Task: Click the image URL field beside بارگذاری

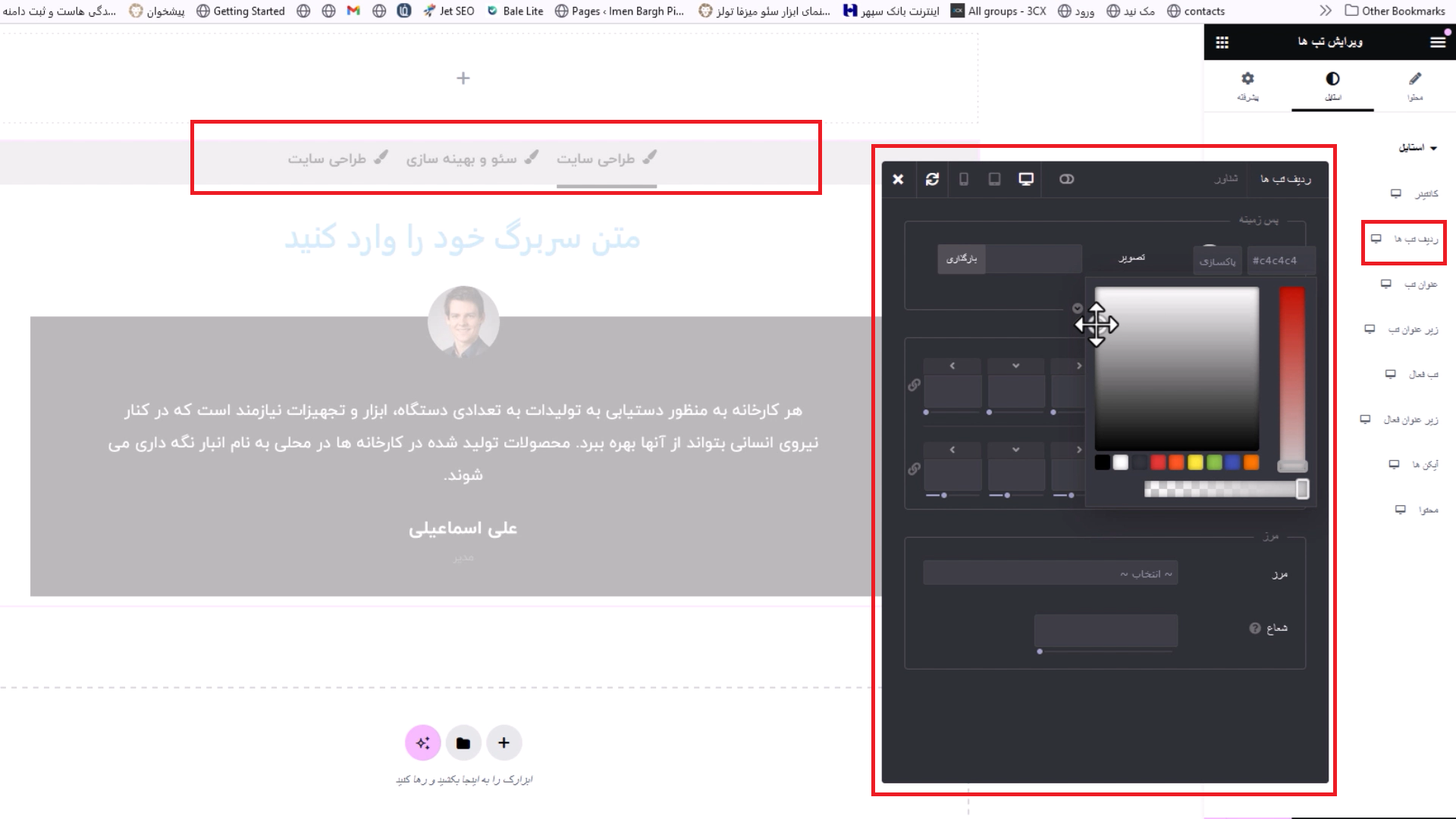Action: (x=1034, y=259)
